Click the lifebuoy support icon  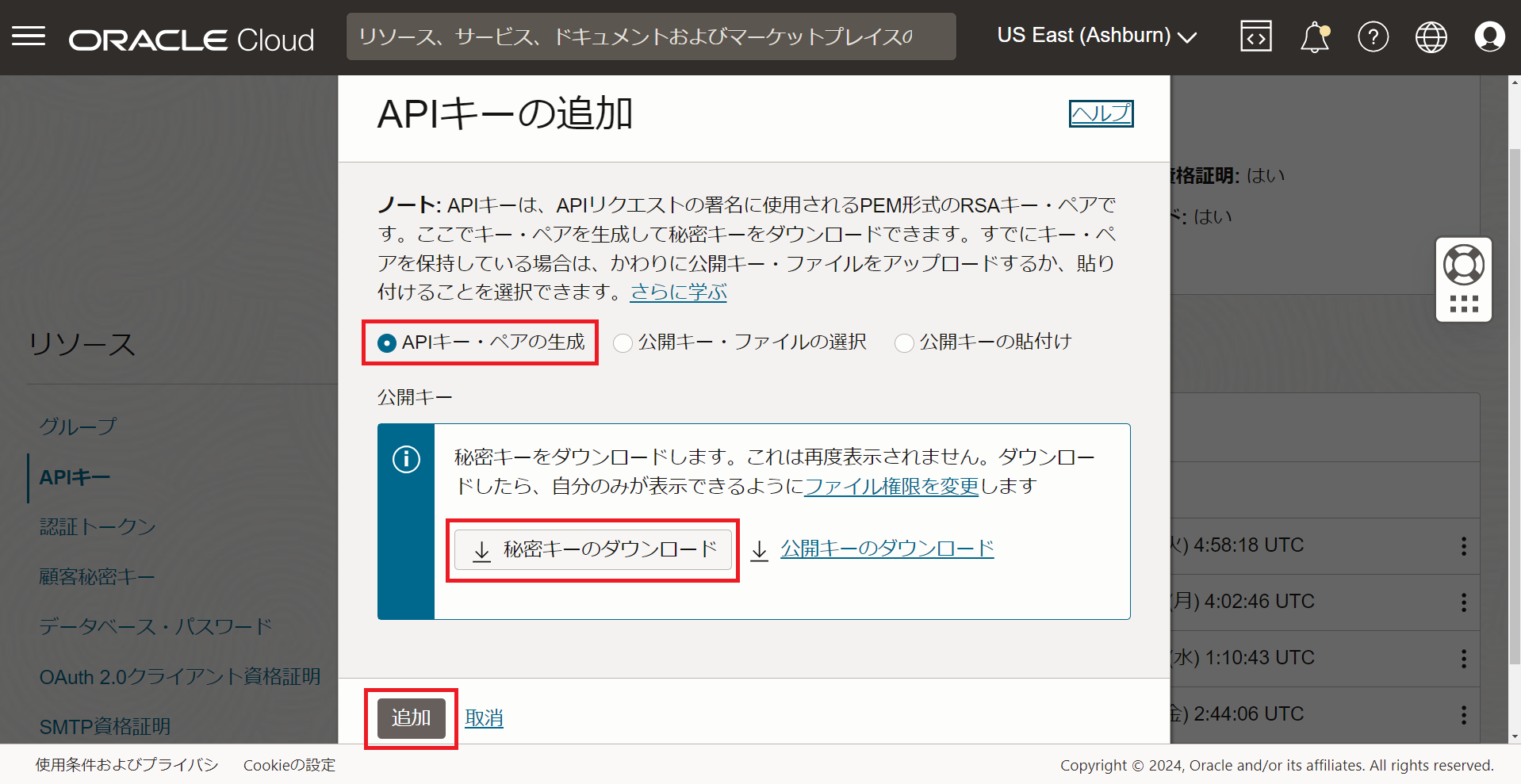tap(1463, 266)
